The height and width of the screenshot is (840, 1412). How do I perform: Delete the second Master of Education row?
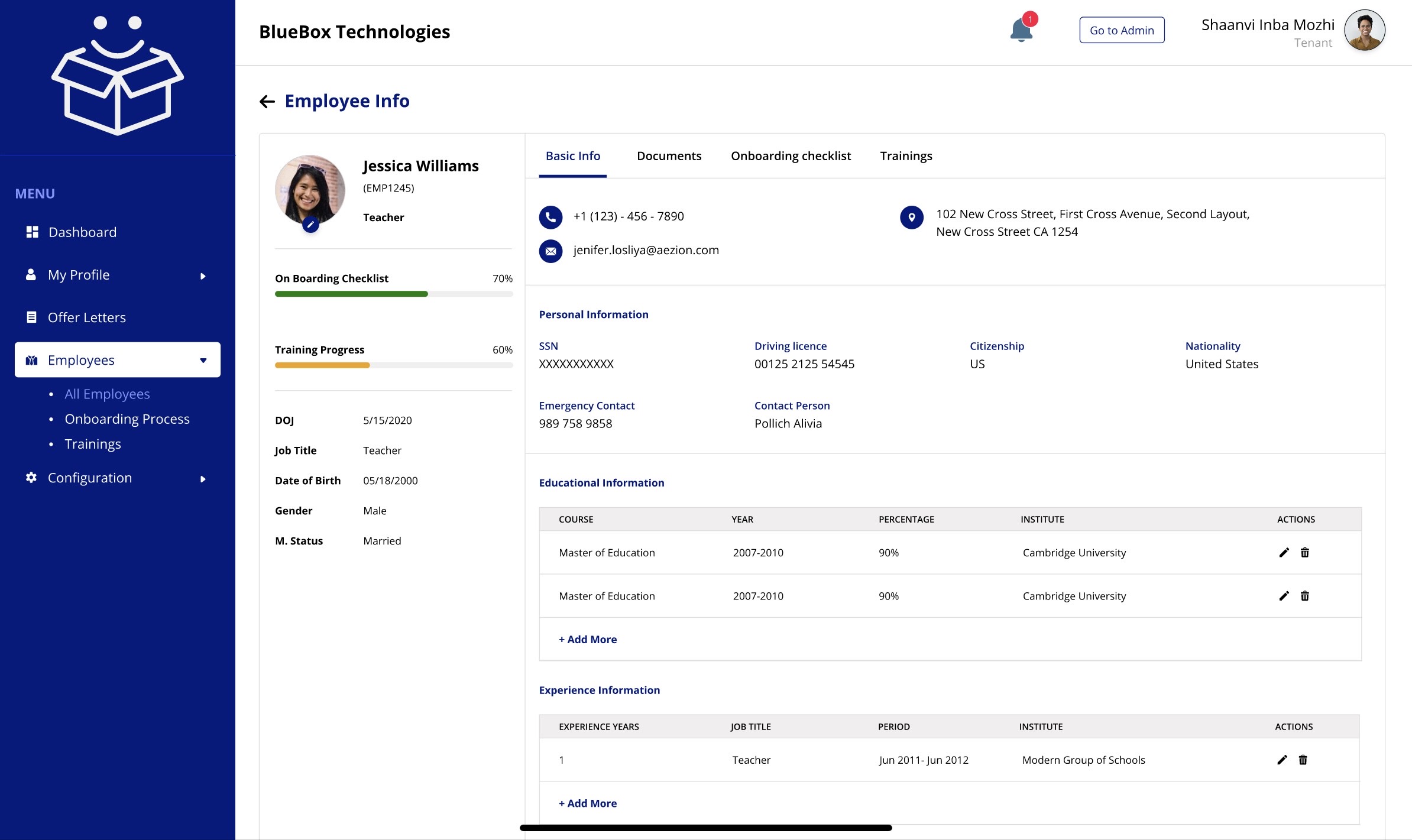click(1305, 596)
